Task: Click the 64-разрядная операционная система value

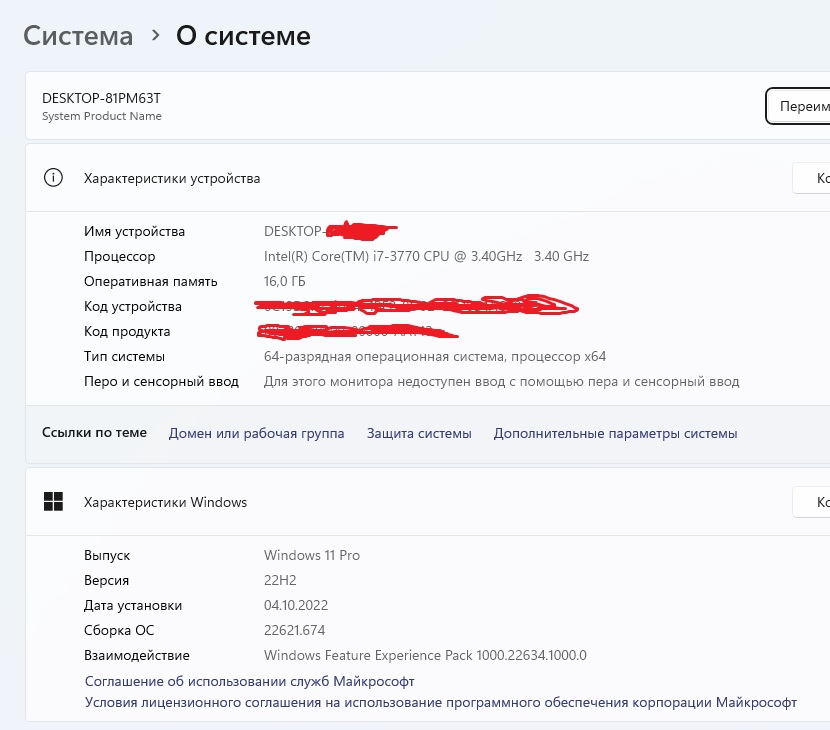Action: click(435, 356)
